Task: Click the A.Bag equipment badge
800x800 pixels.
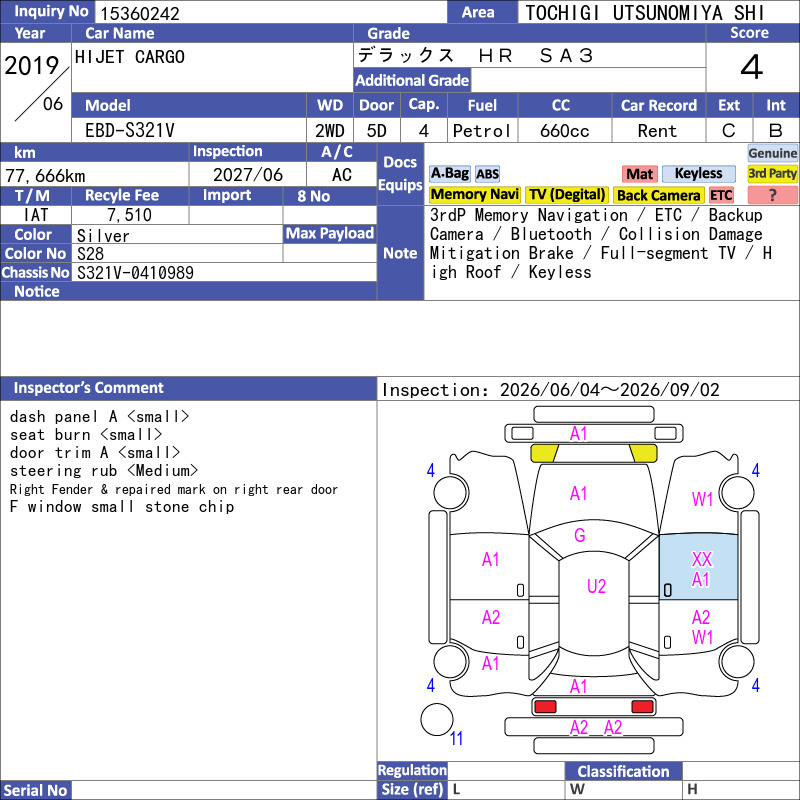Action: (x=449, y=174)
